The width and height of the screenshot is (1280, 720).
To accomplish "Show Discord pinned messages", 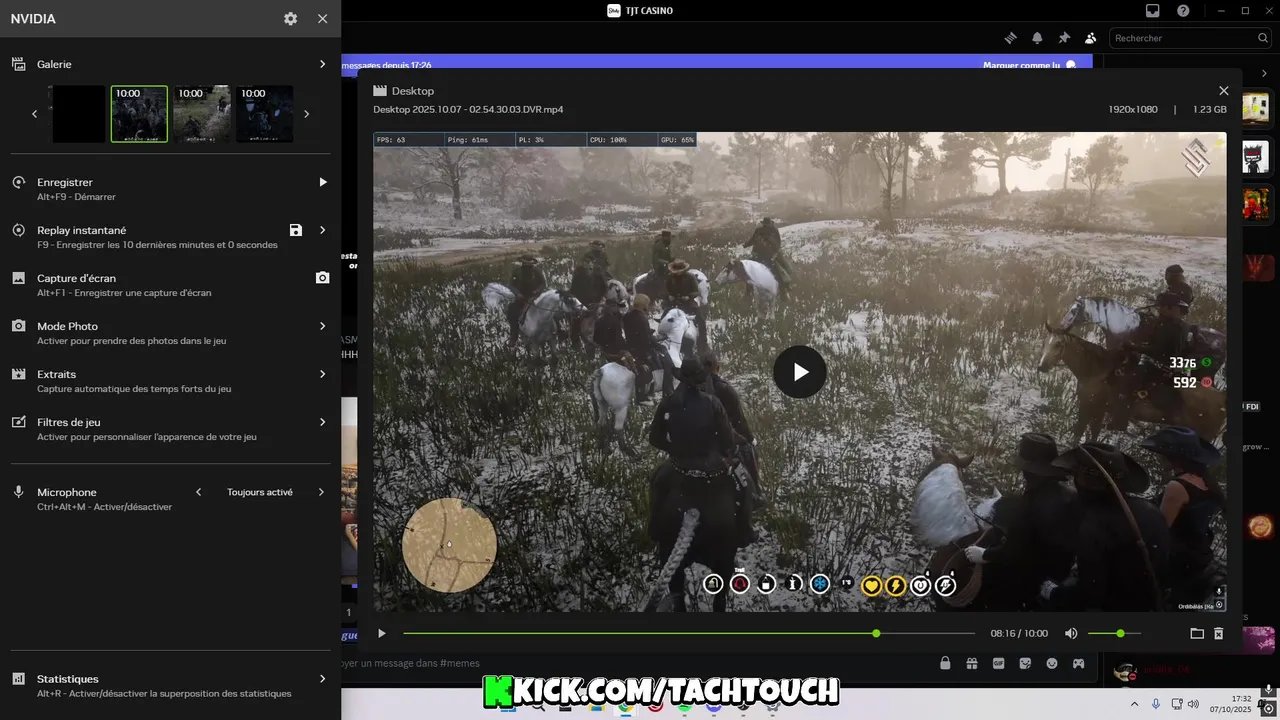I will click(x=1064, y=38).
